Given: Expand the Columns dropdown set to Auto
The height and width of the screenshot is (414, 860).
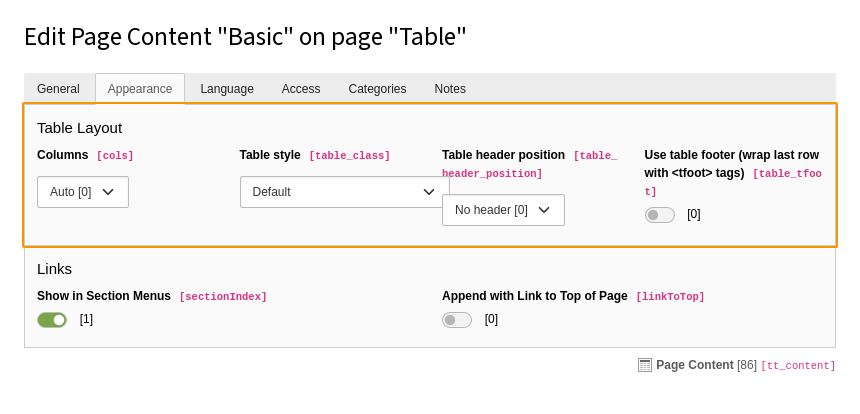Looking at the screenshot, I should 83,192.
